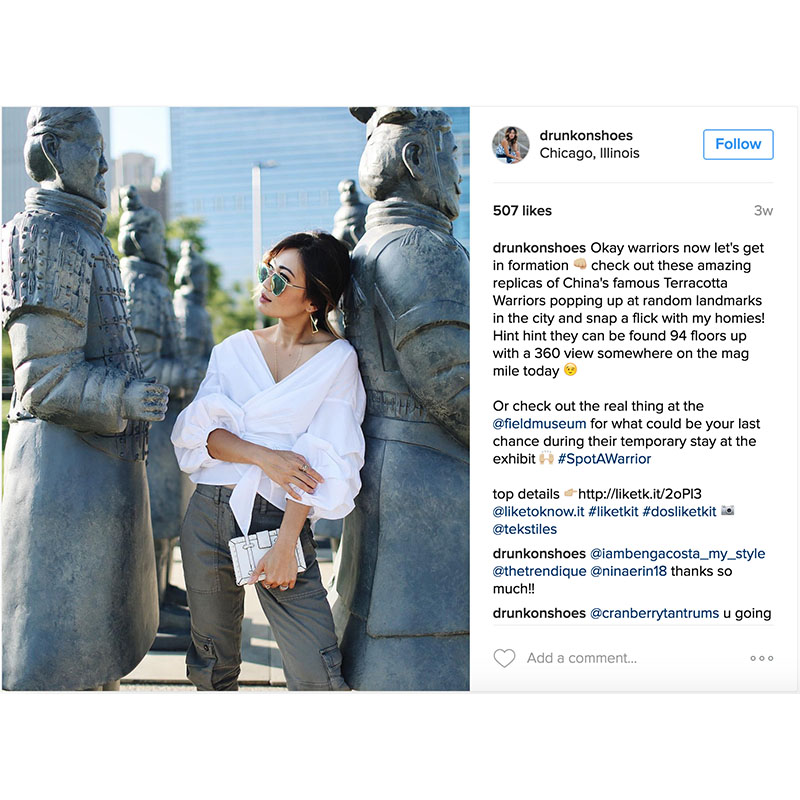
Task: Open the @cranberrytantrums mention
Action: 654,613
